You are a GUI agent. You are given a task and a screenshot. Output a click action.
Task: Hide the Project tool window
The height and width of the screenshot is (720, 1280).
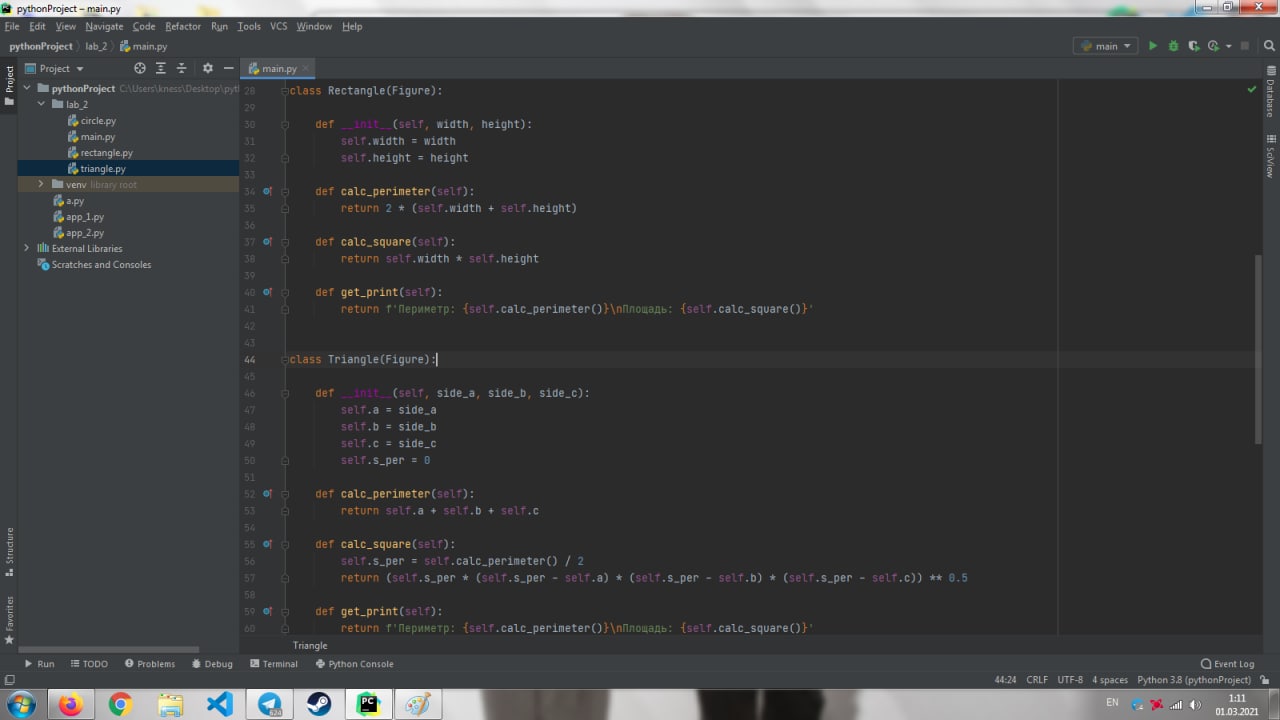229,68
